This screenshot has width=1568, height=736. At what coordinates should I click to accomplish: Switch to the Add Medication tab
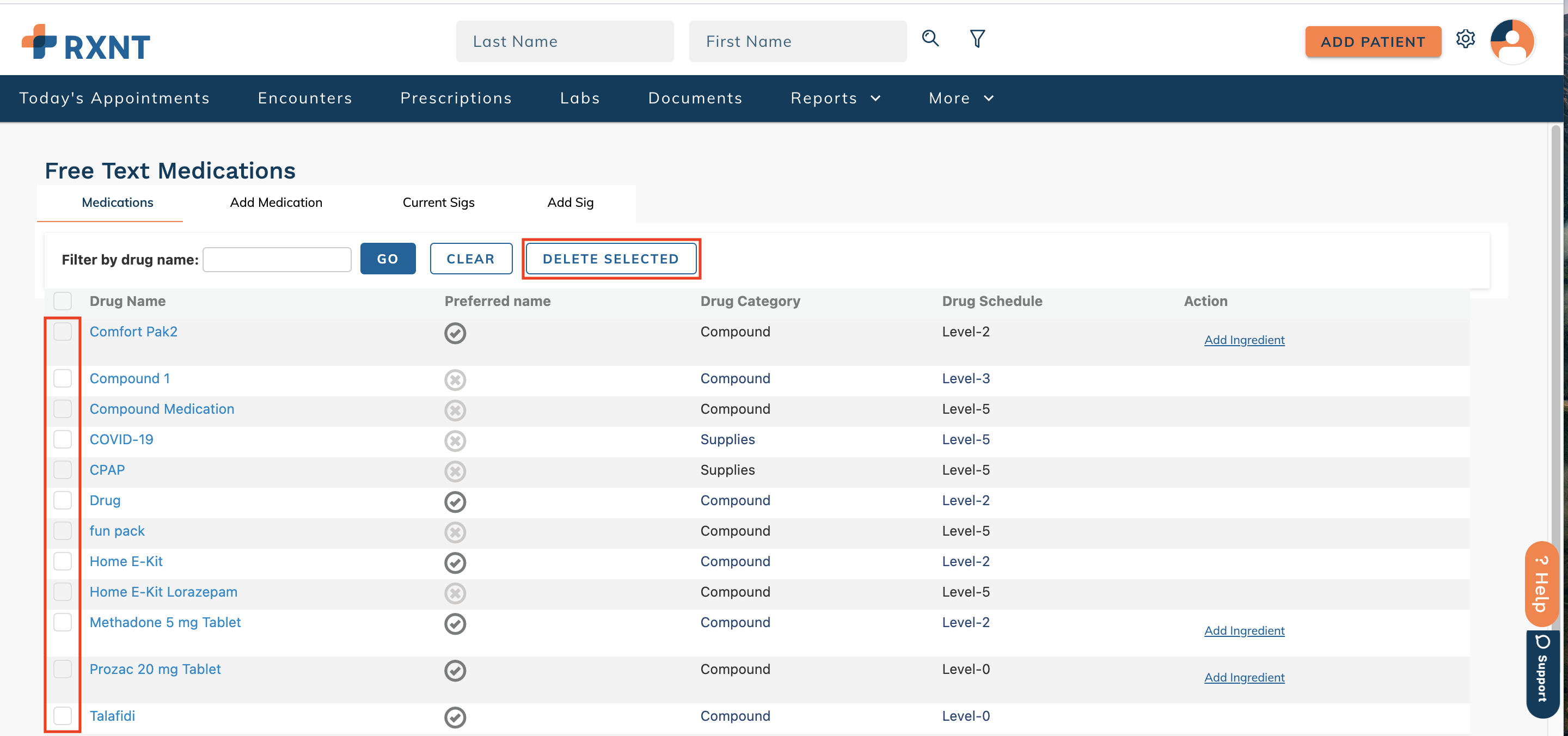[x=275, y=203]
